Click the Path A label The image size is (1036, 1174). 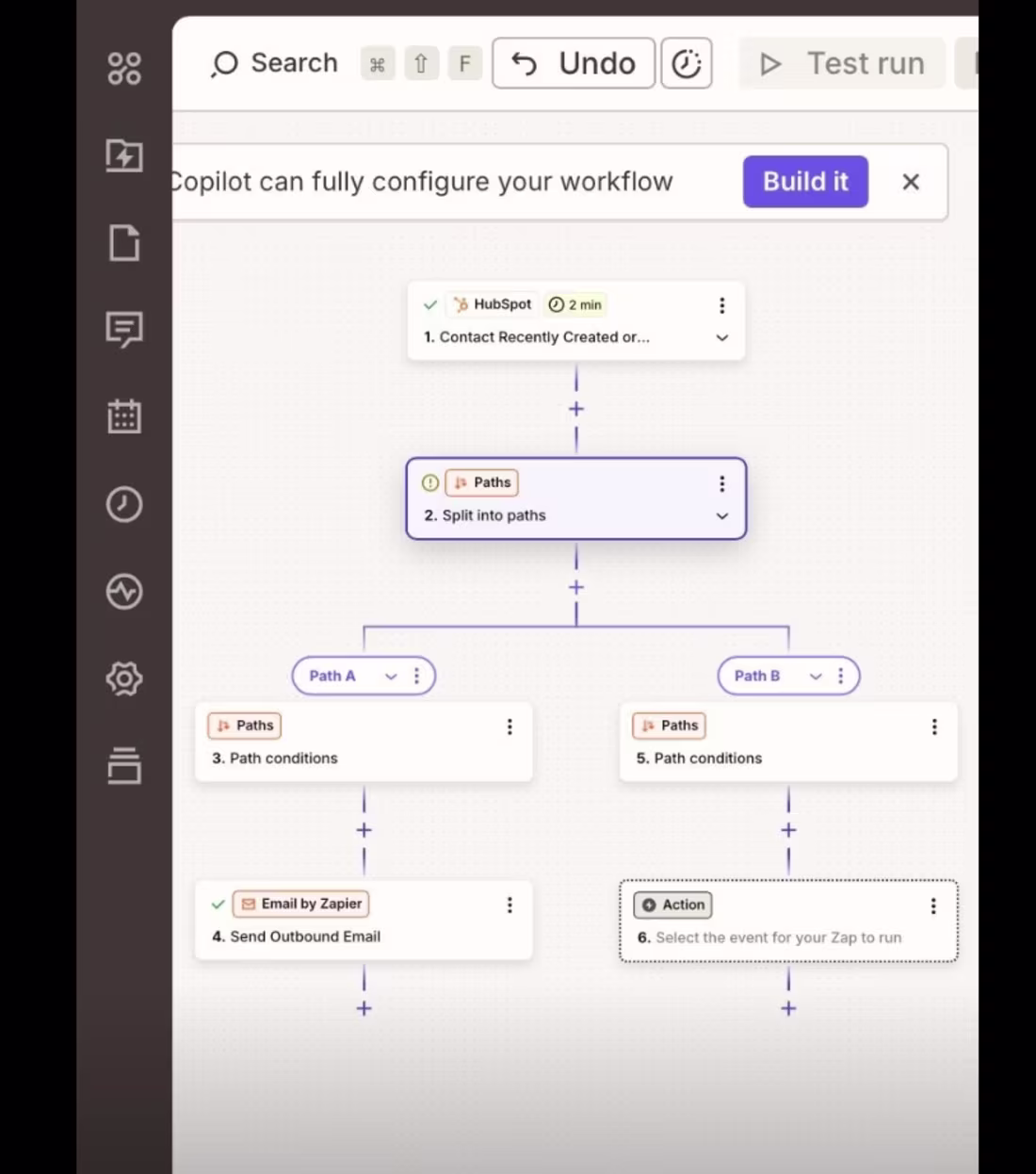click(332, 676)
